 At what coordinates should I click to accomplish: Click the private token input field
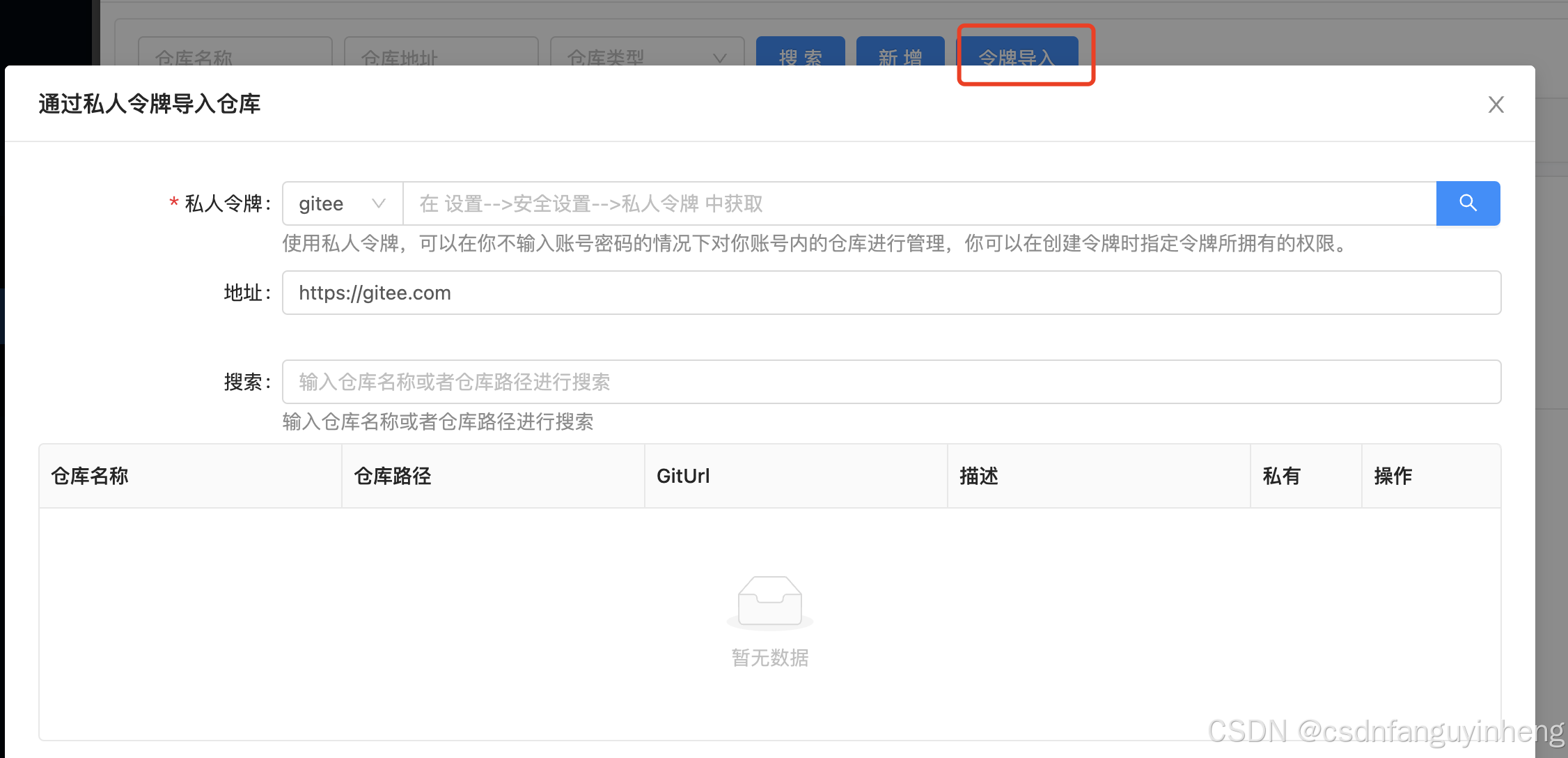919,203
